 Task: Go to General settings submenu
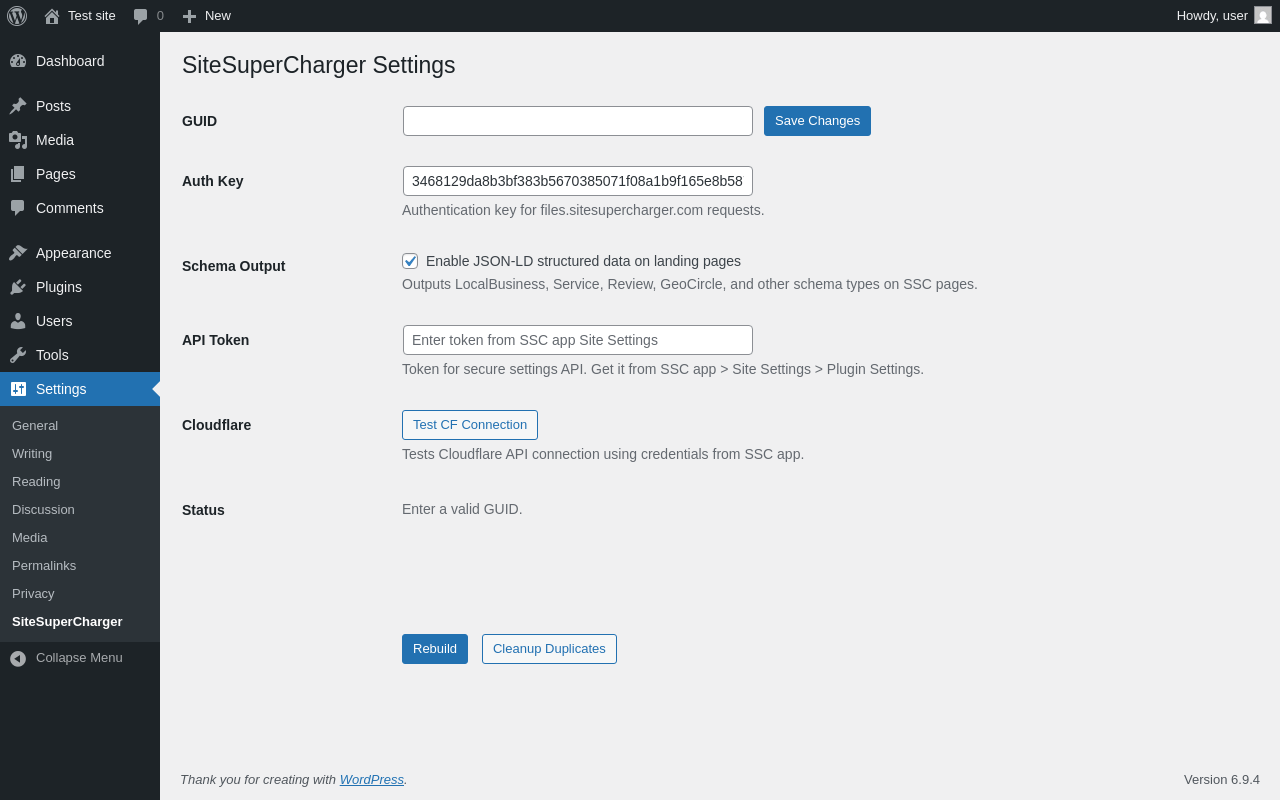[x=35, y=426]
